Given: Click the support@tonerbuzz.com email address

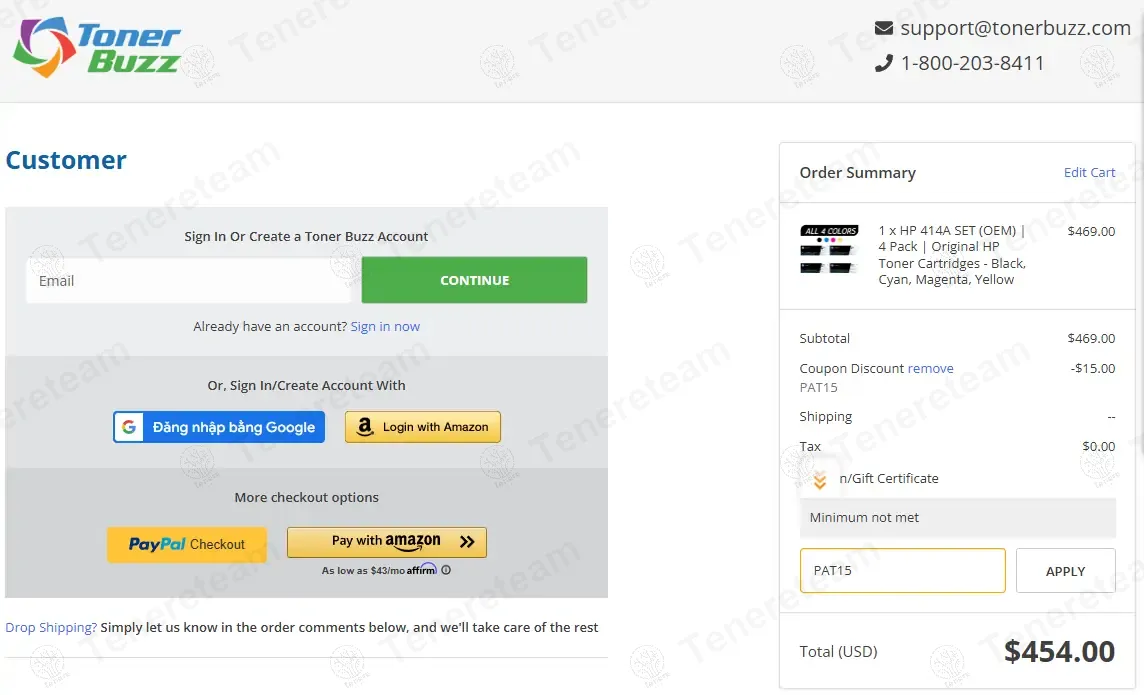Looking at the screenshot, I should pos(1015,28).
